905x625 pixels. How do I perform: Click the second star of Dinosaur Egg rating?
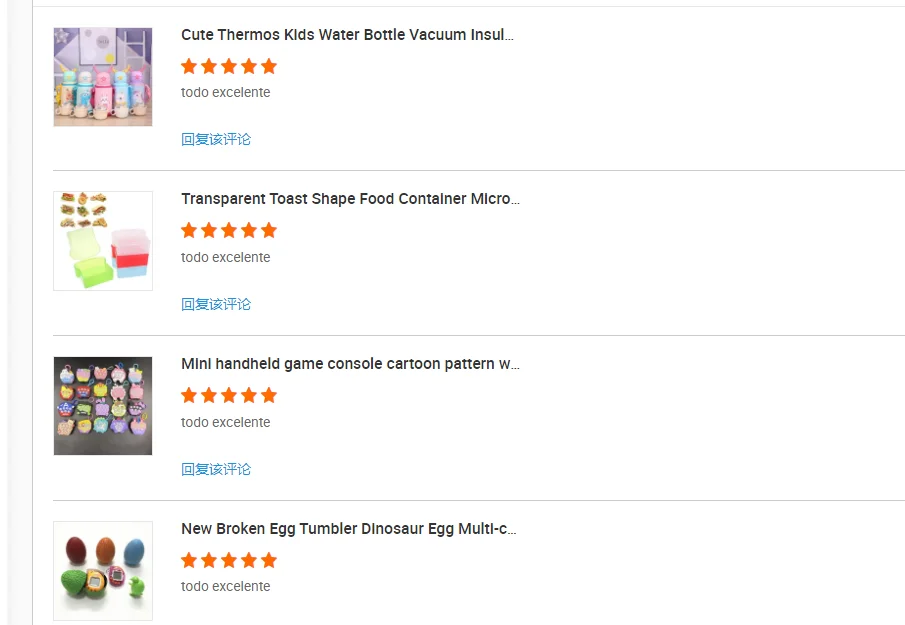click(x=209, y=560)
